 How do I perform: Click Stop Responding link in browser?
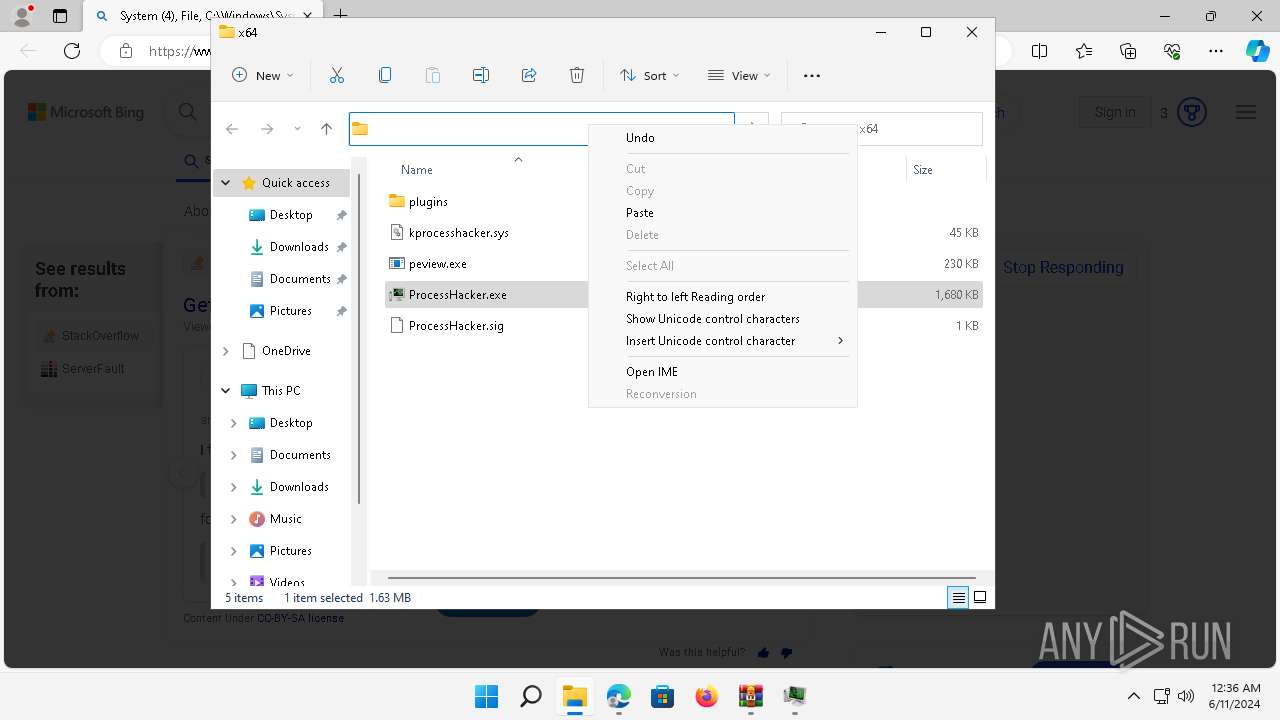[1063, 267]
